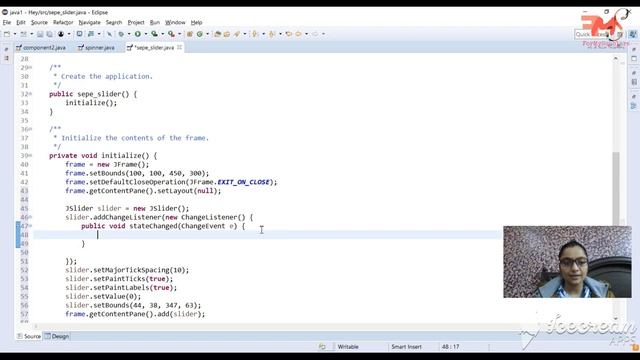This screenshot has width=640, height=360.
Task: Click the slider.setPaintLabels(true) line
Action: (x=121, y=288)
